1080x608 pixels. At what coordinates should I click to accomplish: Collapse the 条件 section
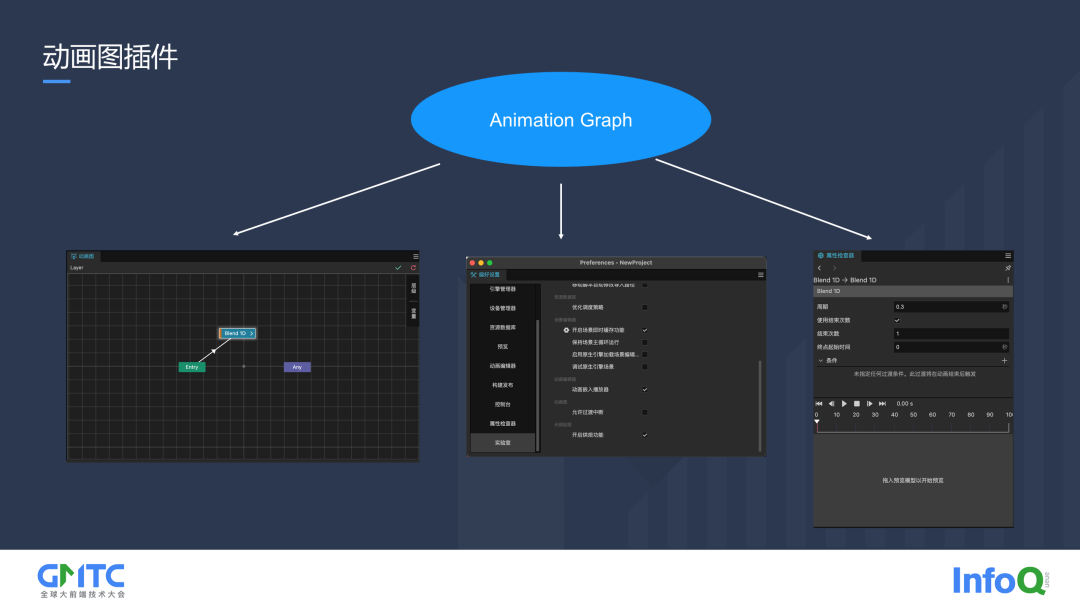(x=821, y=360)
